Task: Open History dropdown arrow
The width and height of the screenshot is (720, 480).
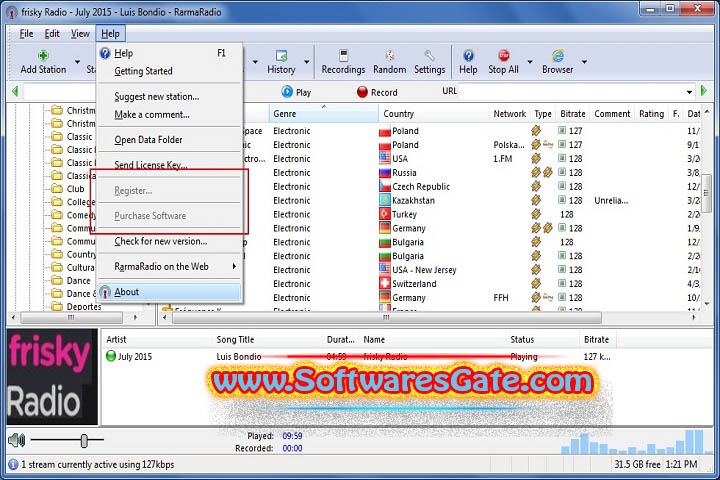Action: [306, 62]
